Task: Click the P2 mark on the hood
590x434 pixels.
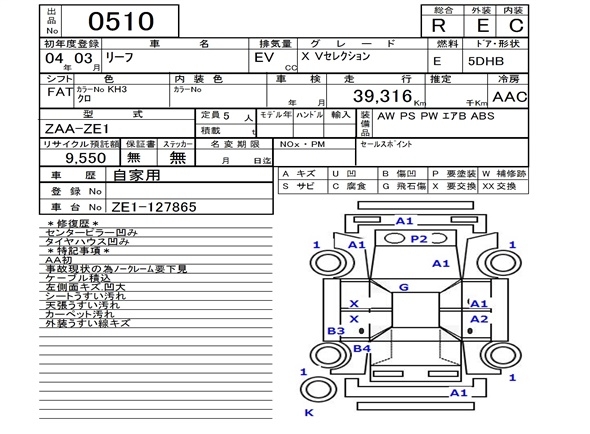Action: coord(419,239)
